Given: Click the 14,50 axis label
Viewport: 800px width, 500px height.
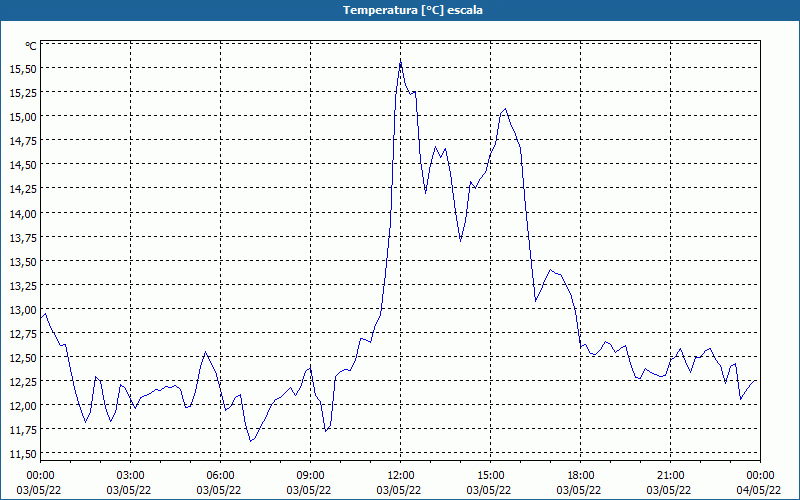Looking at the screenshot, I should click(23, 165).
